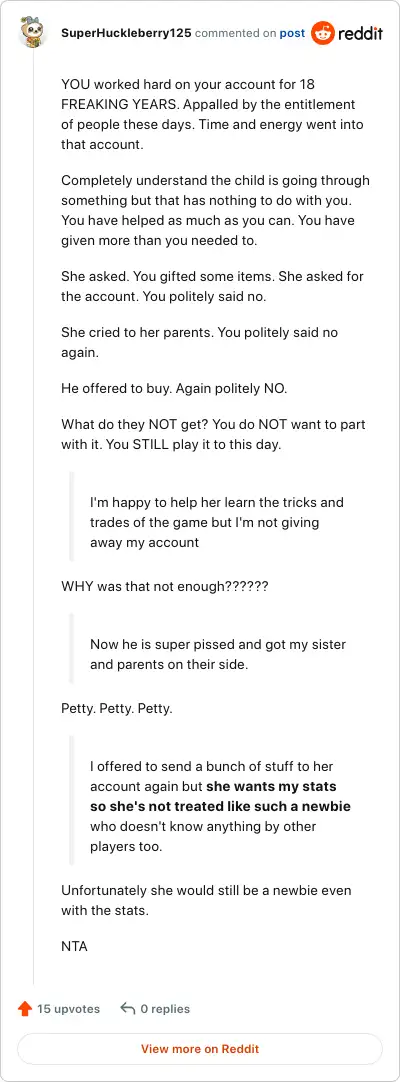
Task: Click the quote "Now he is super pissed"
Action: 218,655
